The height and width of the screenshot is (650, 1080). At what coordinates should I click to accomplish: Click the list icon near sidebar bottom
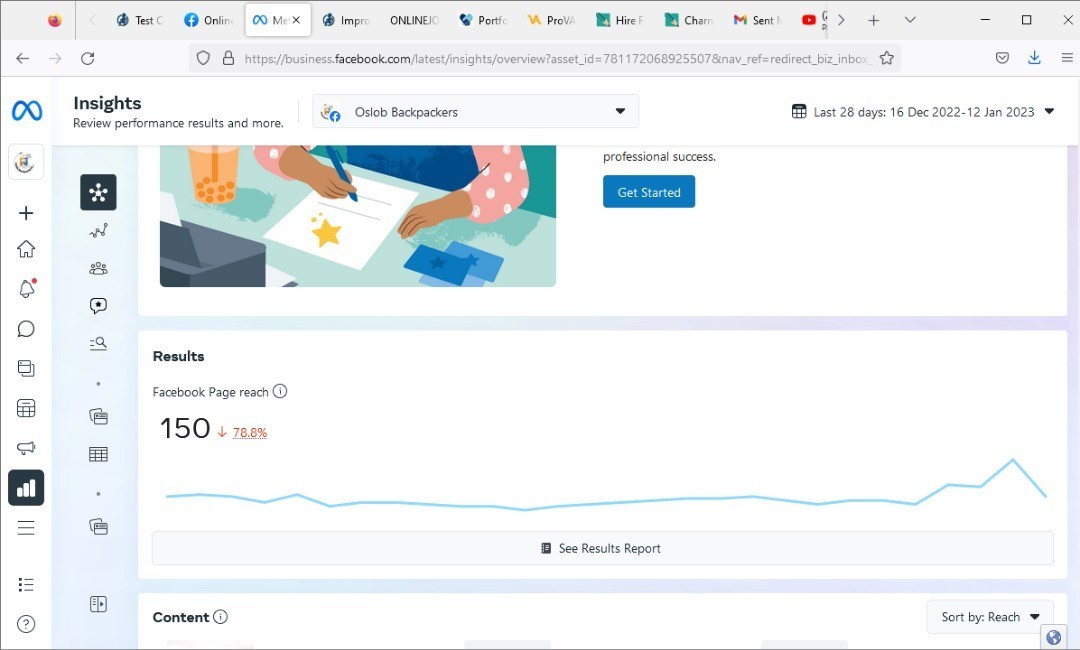26,585
